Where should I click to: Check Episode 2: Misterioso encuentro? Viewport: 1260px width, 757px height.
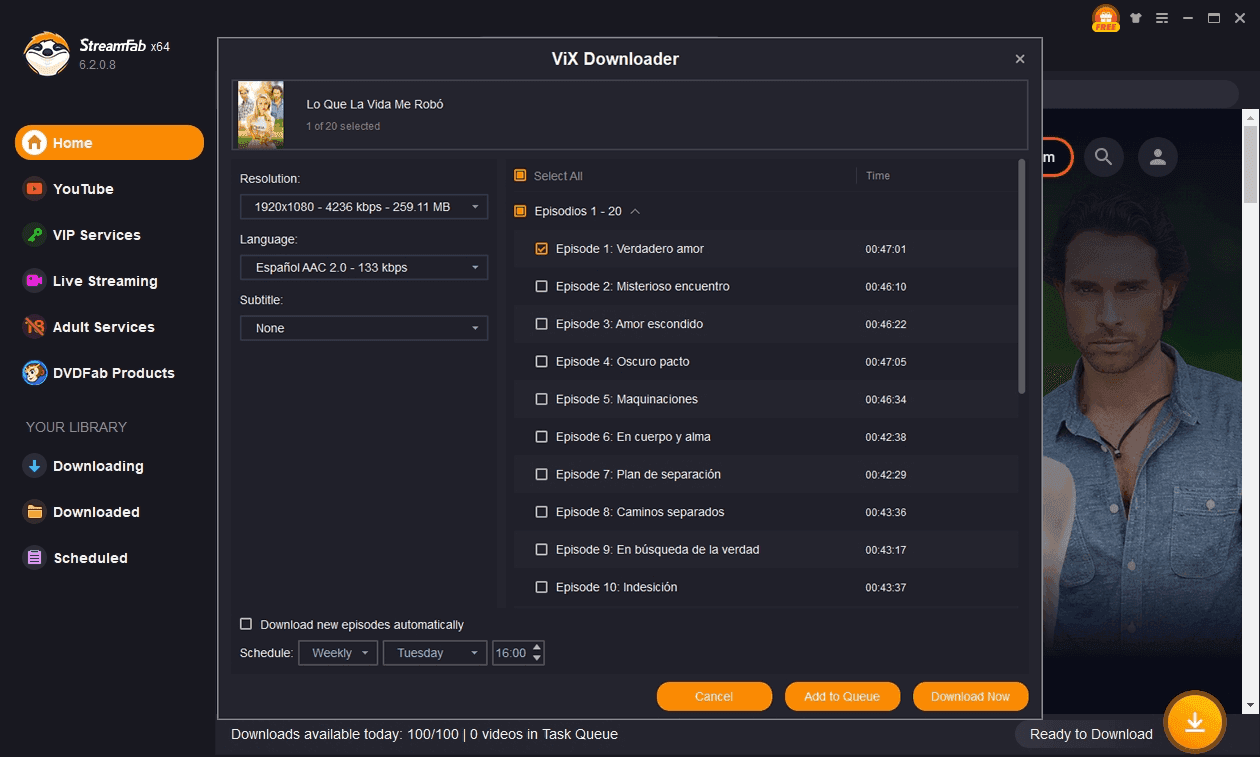[542, 286]
